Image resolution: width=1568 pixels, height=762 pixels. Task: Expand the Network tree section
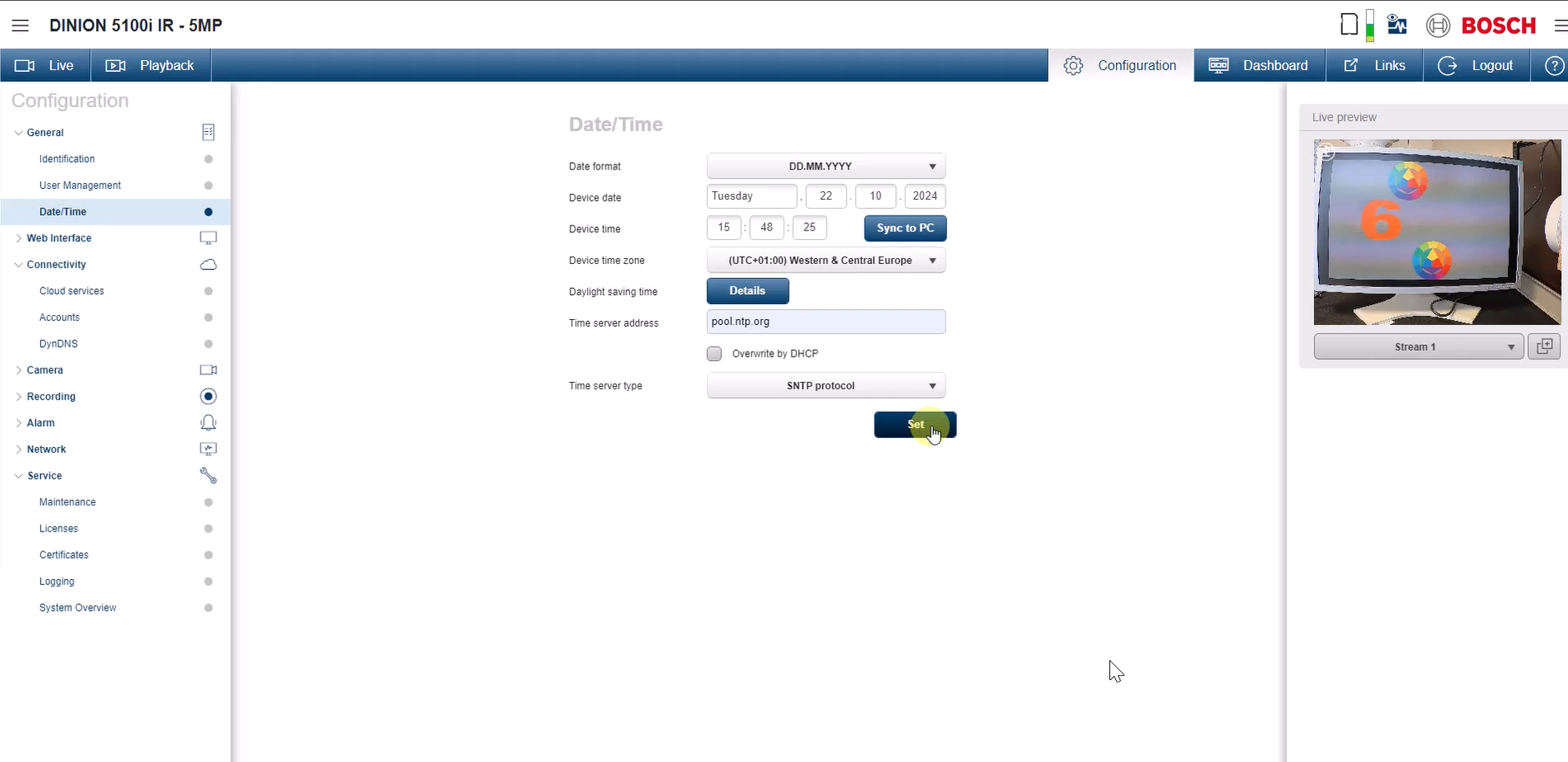click(18, 450)
